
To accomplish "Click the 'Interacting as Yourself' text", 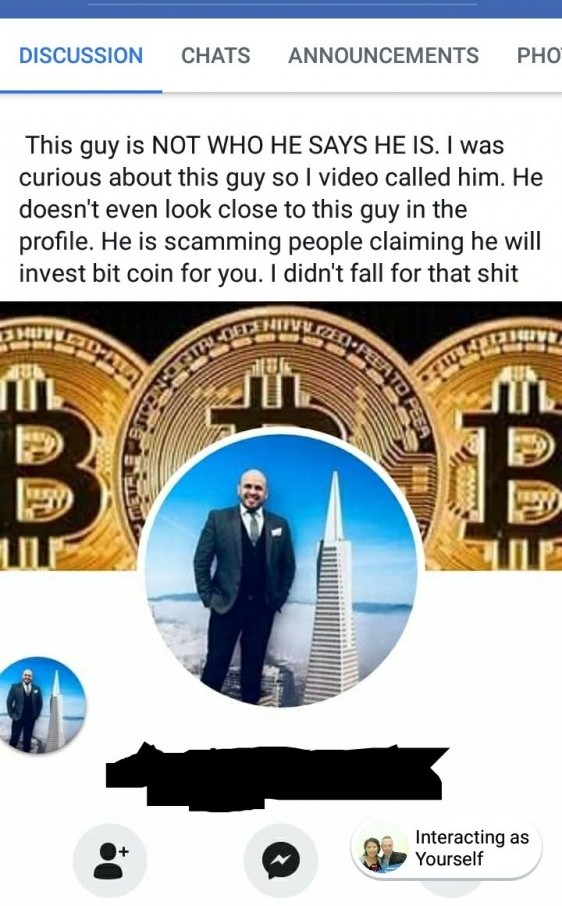I will [x=472, y=848].
